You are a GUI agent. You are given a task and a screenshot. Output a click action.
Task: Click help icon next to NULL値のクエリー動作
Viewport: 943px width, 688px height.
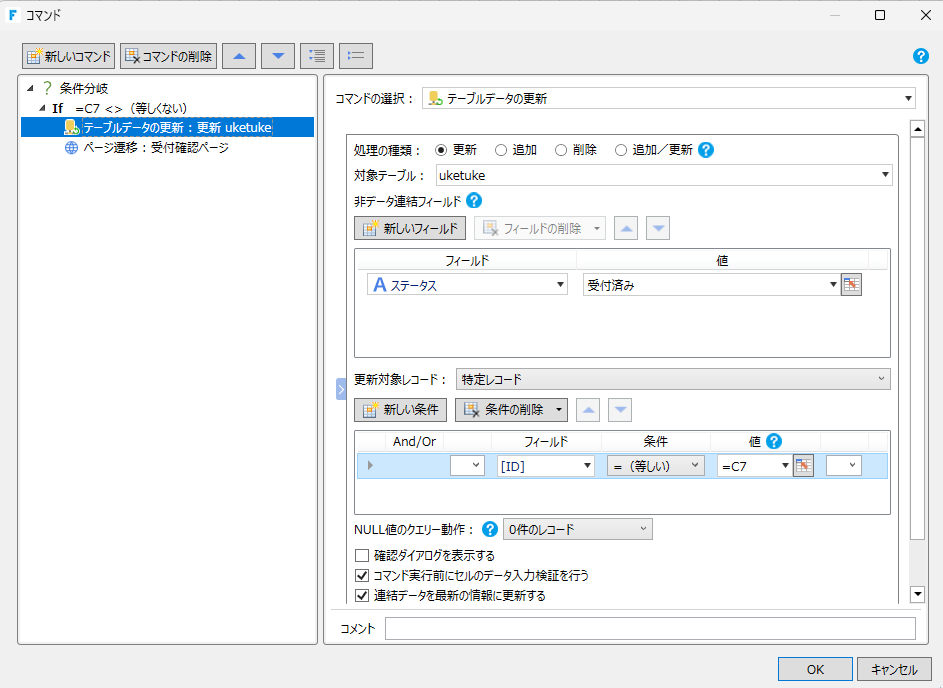point(490,529)
